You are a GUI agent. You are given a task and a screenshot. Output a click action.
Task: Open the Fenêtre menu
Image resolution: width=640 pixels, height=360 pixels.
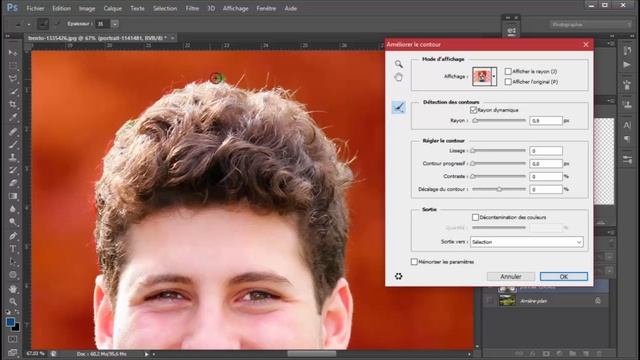point(266,8)
